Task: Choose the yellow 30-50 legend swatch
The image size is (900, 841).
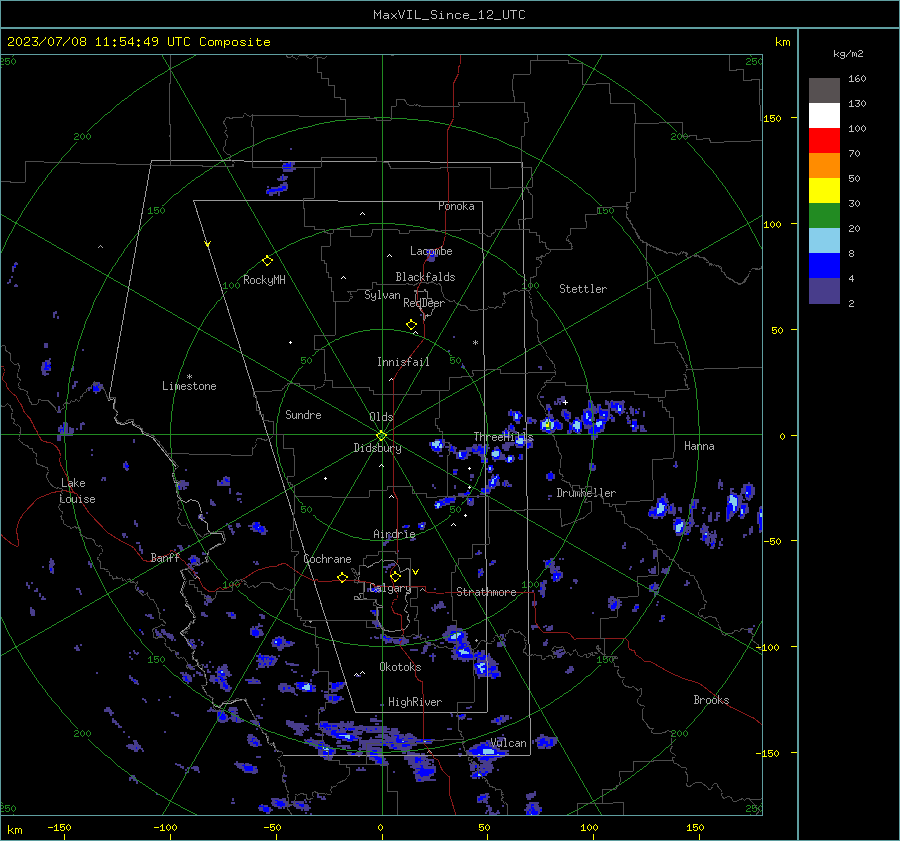Action: pyautogui.click(x=824, y=191)
